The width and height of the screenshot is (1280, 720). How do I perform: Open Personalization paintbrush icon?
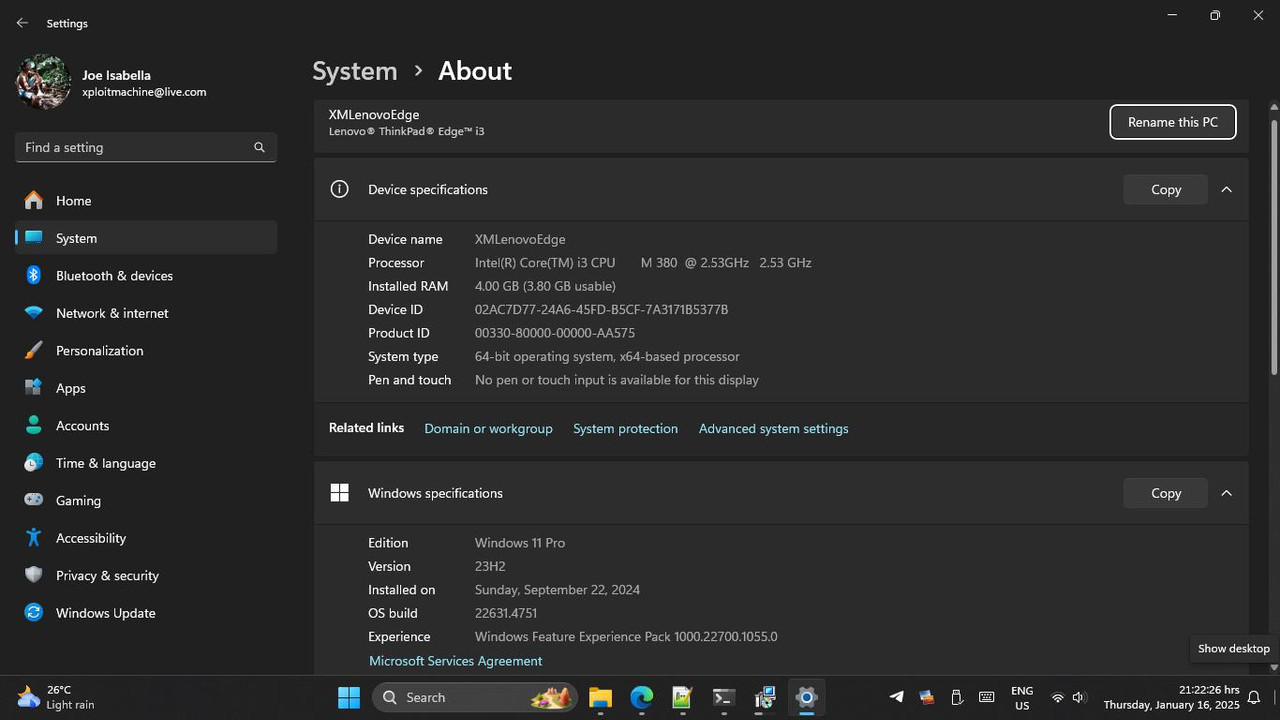tap(34, 351)
